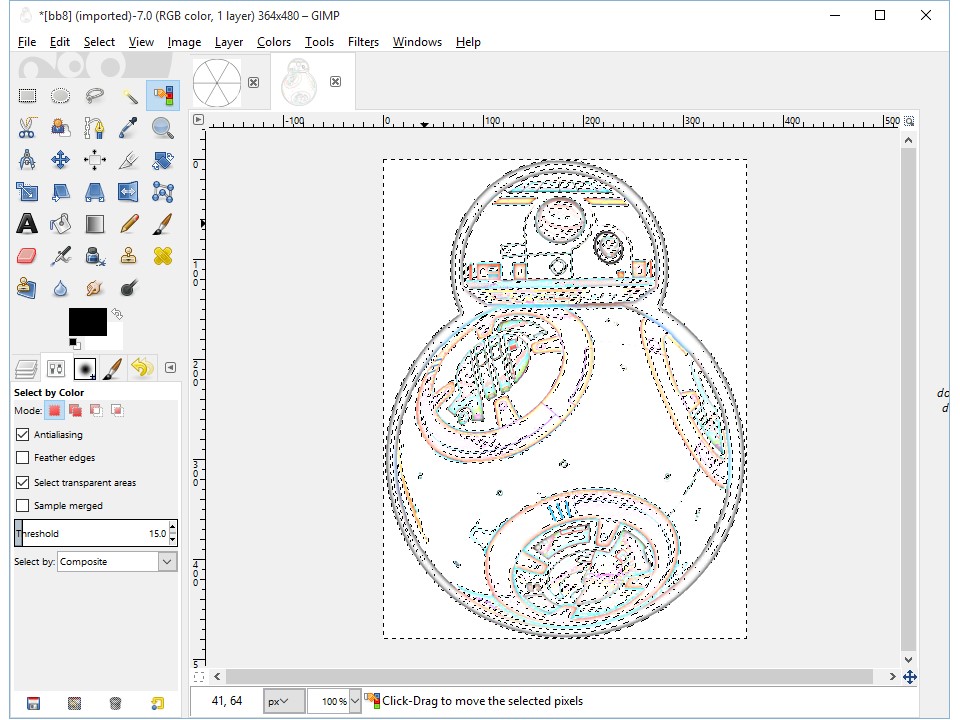Enable the Feather edges option

click(x=23, y=458)
